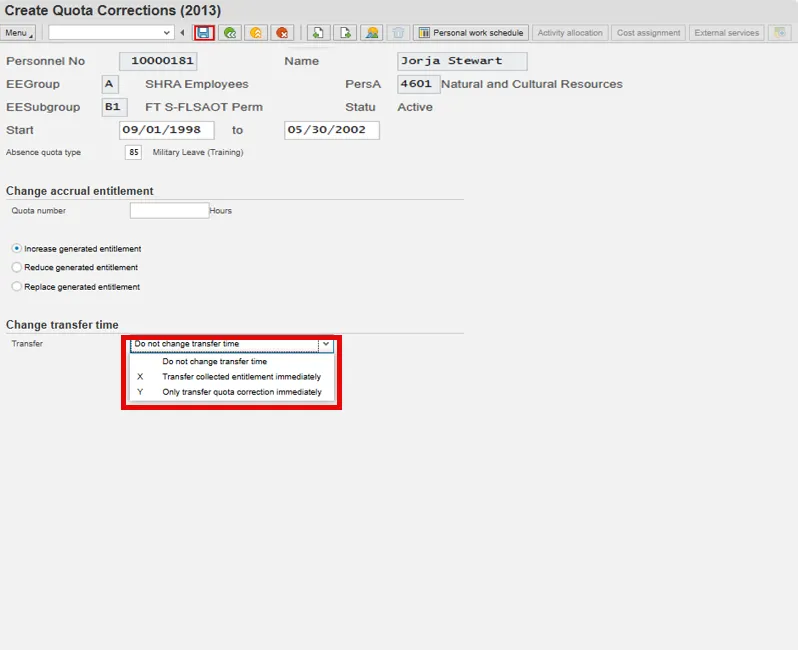
Task: Open the Menu button
Action: pos(18,33)
